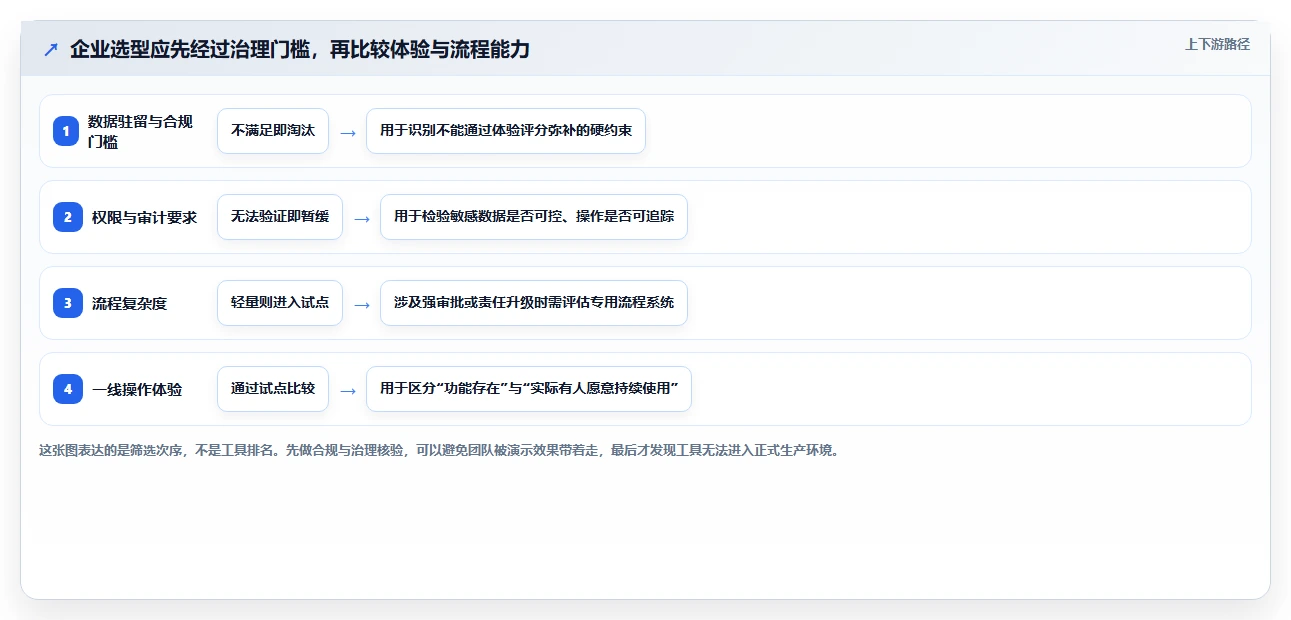Click the diagonal arrow icon beside the title
The image size is (1291, 620).
[51, 50]
